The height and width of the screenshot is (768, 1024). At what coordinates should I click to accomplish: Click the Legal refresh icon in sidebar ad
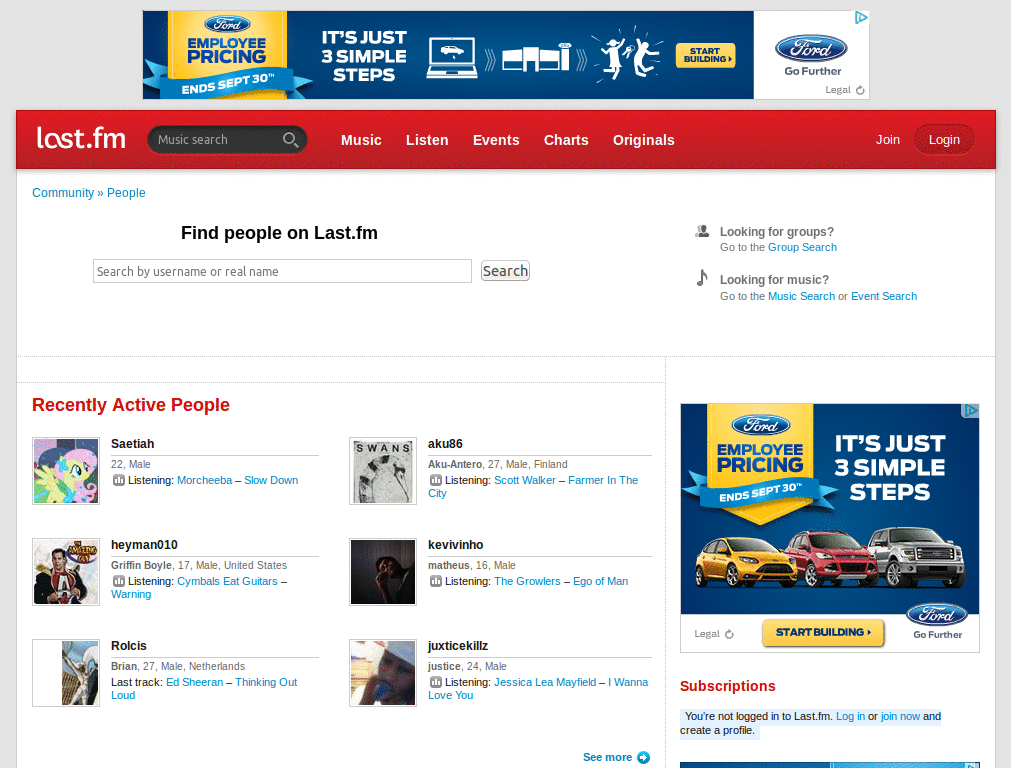(x=729, y=634)
